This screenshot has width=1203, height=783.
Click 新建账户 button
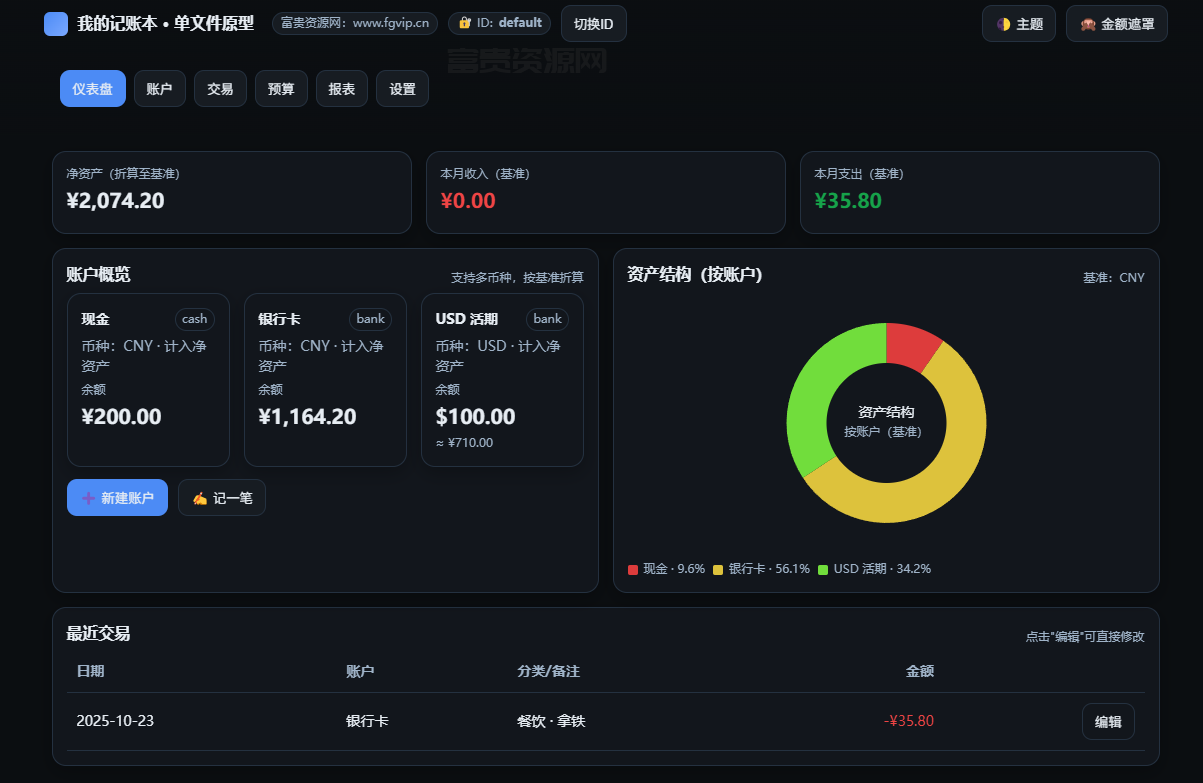tap(117, 498)
